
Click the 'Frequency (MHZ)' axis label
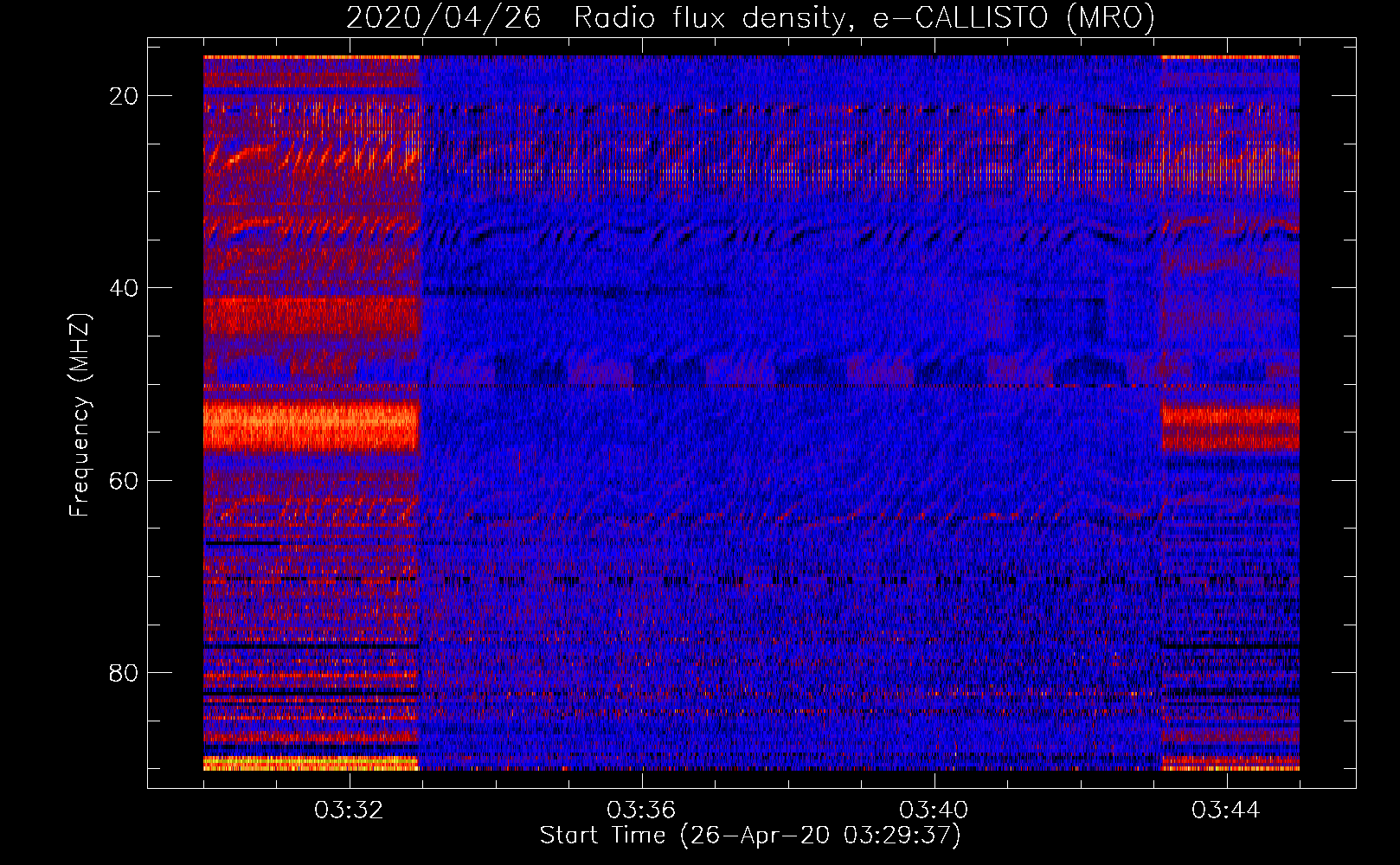[79, 415]
